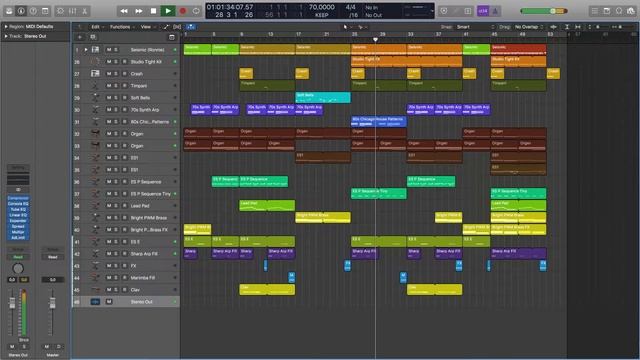Viewport: 640px width, 360px height.
Task: Click the Marimba Fill track icon
Action: point(95,278)
